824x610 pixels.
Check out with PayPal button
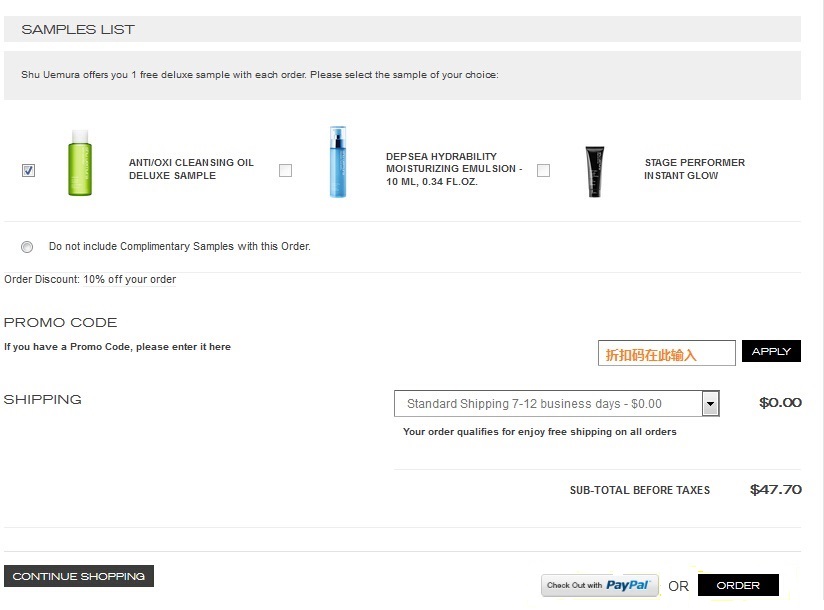600,585
